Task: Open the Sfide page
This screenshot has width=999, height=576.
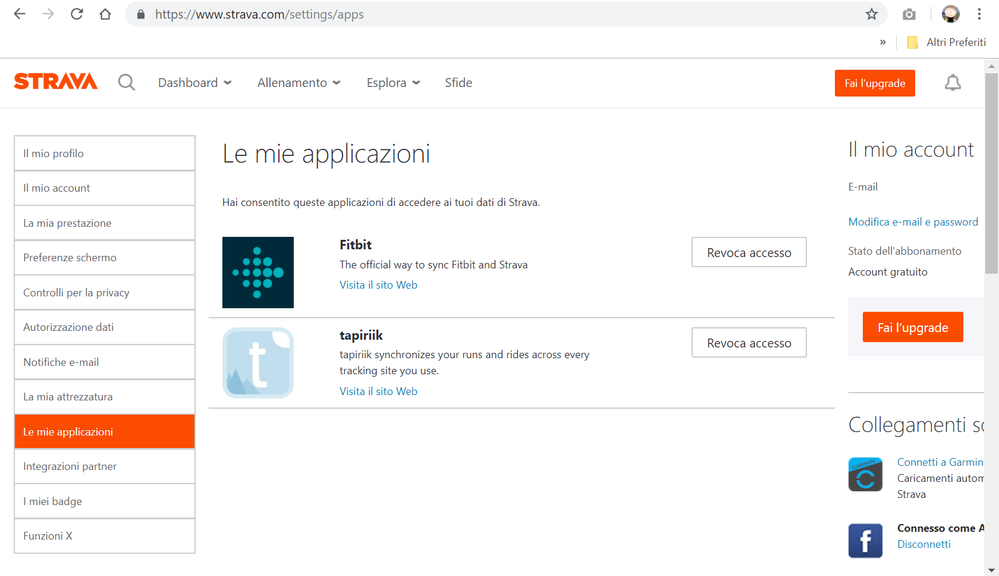Action: point(458,83)
